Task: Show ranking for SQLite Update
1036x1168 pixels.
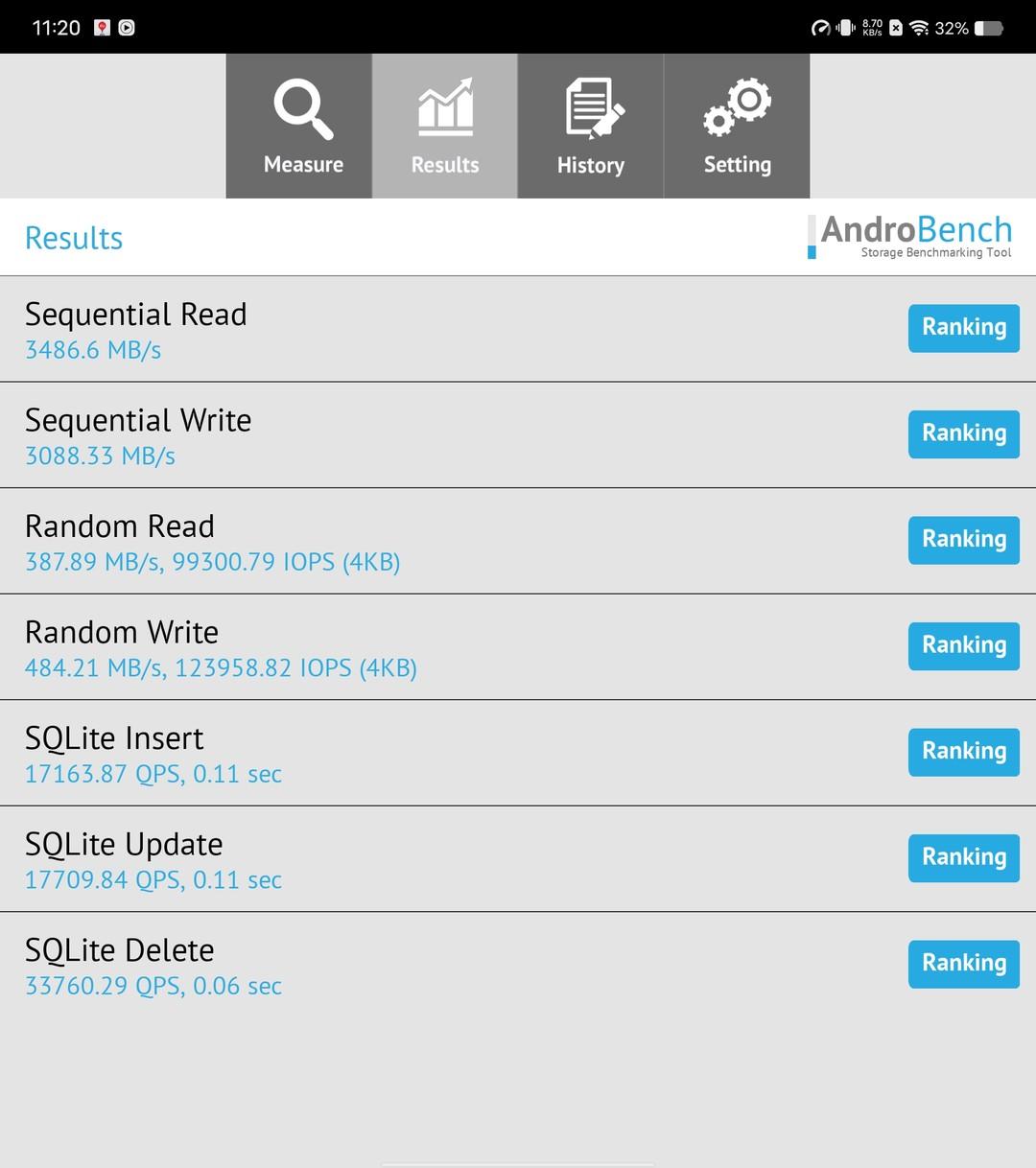Action: point(963,857)
